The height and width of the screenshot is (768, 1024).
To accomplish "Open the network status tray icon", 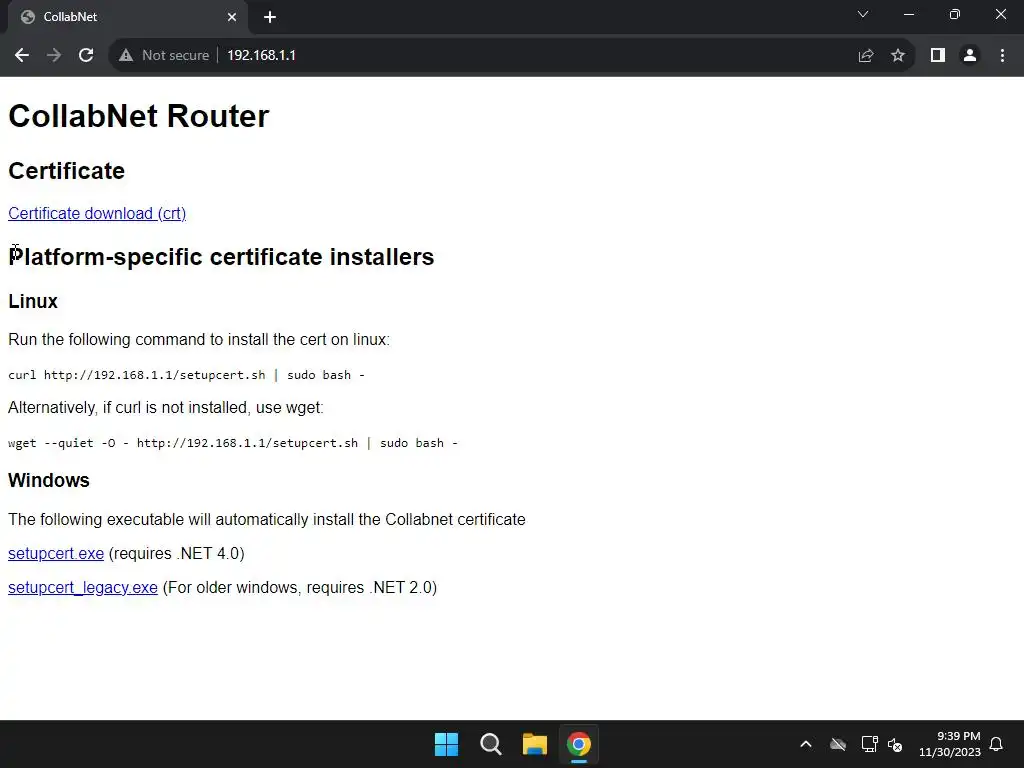I will 869,744.
